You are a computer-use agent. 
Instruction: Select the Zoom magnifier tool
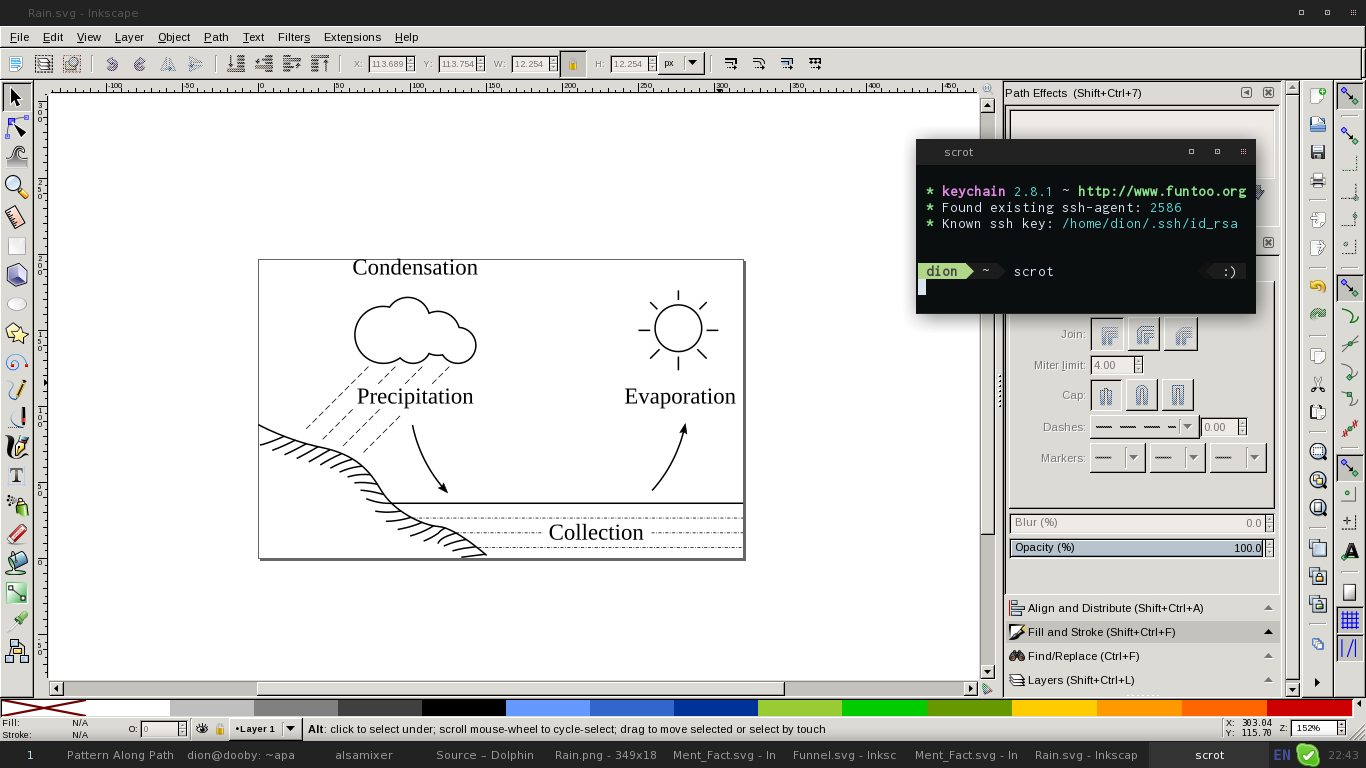pos(16,186)
